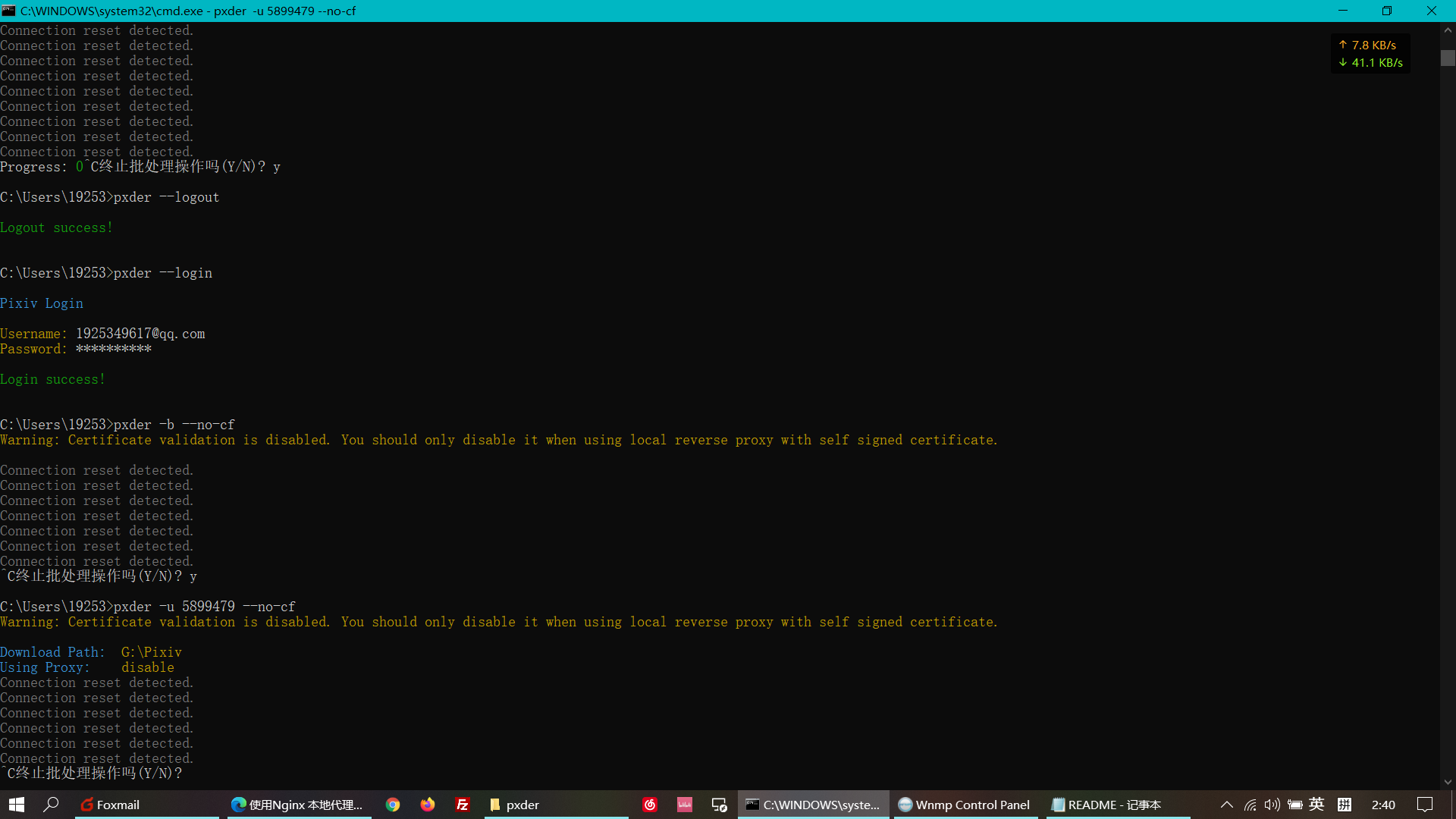
Task: Open NetEase Cloud Music taskbar icon
Action: [650, 805]
